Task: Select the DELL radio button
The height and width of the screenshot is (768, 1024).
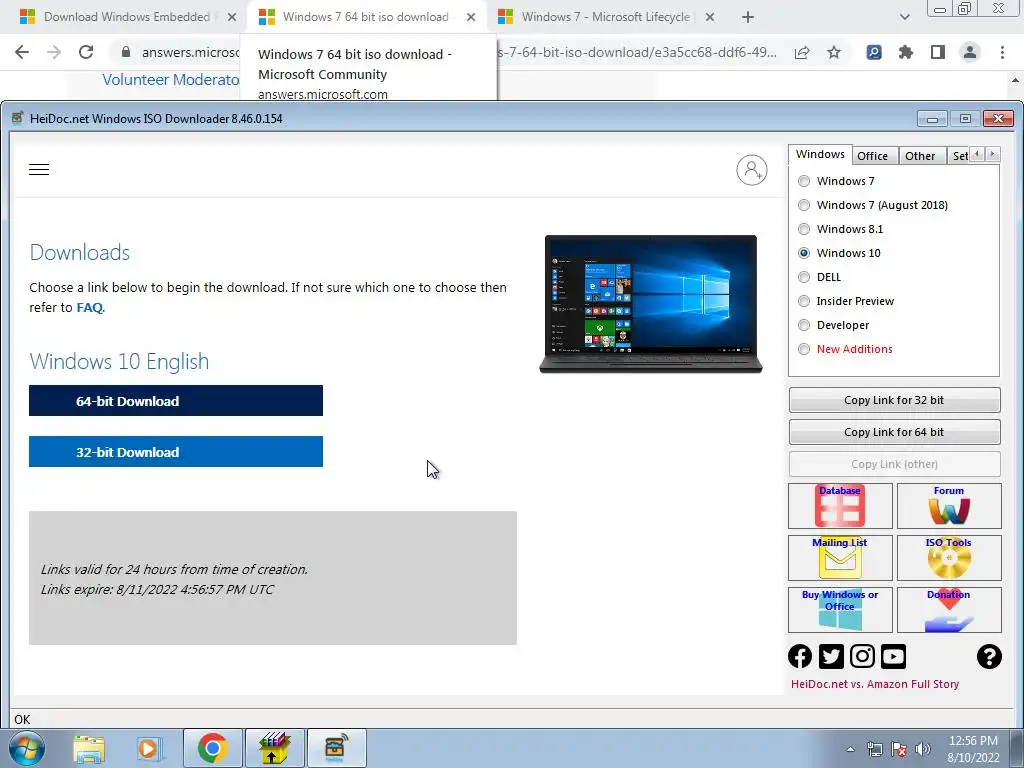Action: [x=804, y=277]
